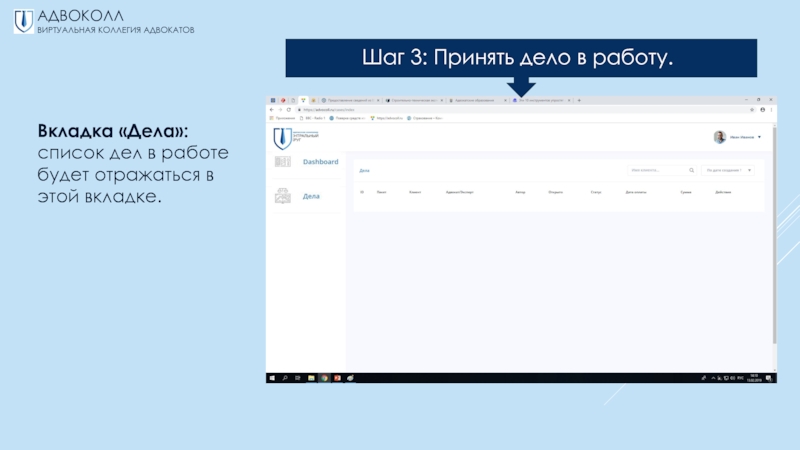Click the Статус column header

[595, 191]
